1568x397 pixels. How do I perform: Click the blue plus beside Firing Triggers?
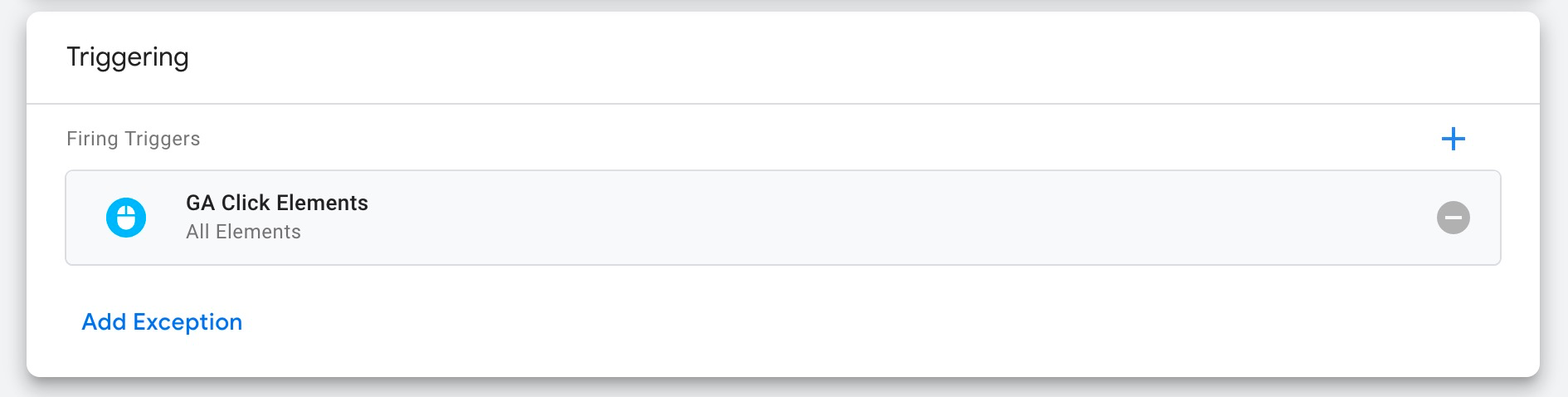point(1453,139)
